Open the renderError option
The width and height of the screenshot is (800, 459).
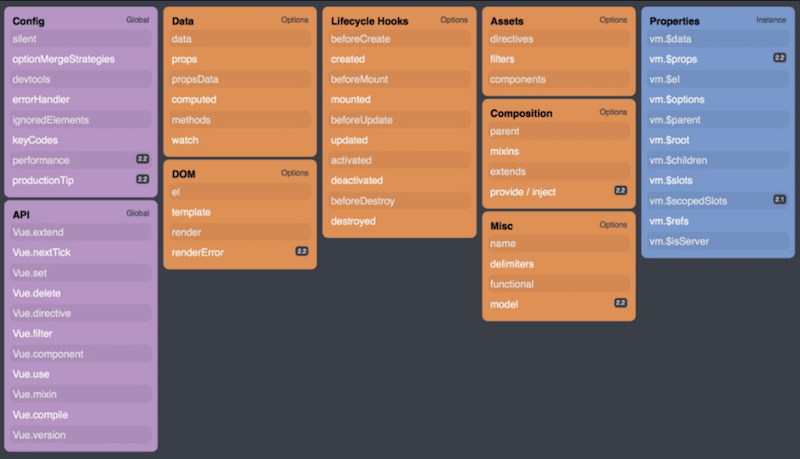click(x=240, y=252)
